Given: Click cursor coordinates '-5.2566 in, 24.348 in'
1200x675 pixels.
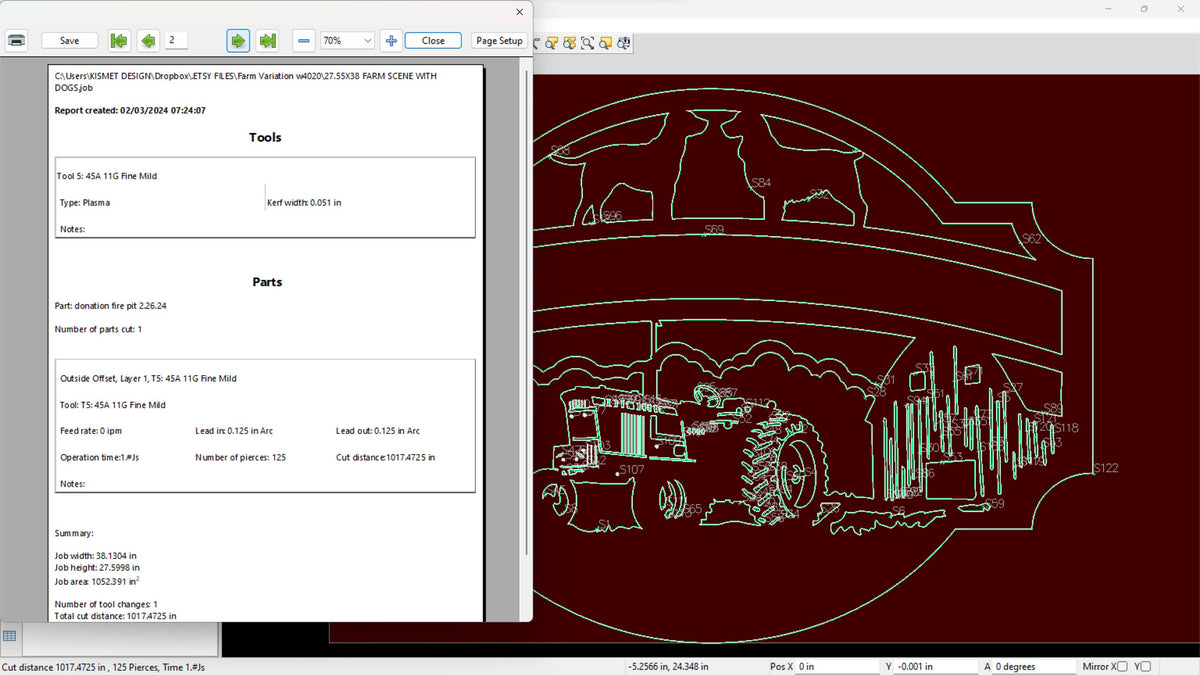Looking at the screenshot, I should click(x=668, y=666).
